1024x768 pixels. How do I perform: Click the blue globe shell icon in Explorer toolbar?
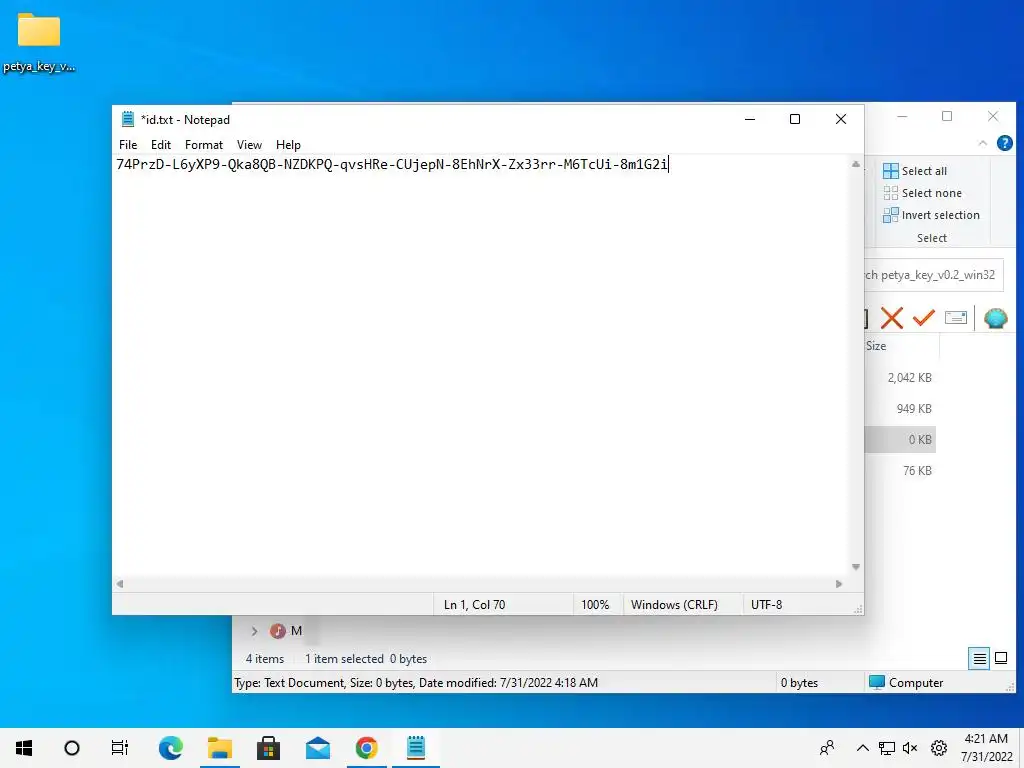click(x=995, y=318)
